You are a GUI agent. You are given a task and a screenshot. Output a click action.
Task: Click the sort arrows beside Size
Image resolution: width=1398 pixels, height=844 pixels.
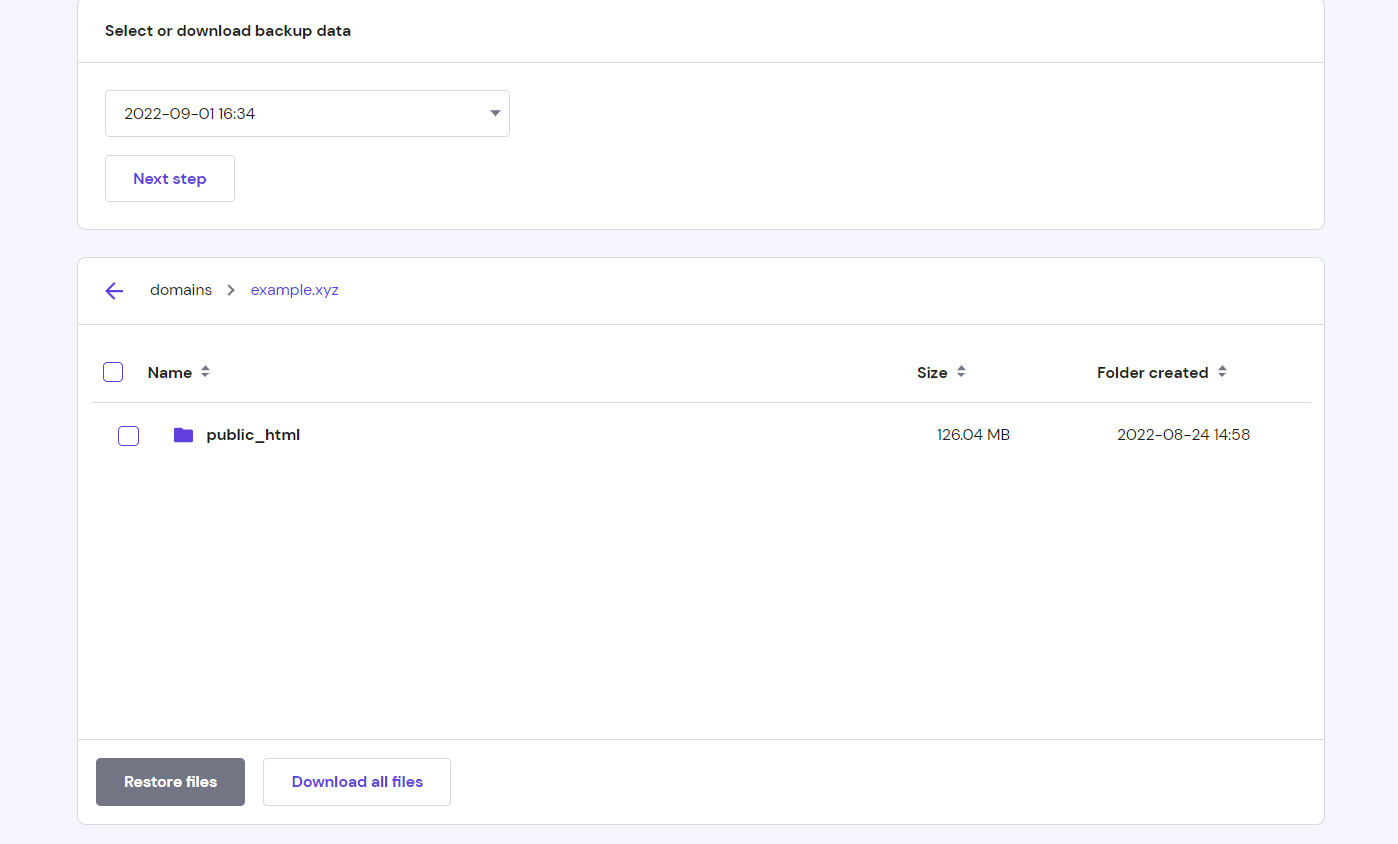coord(961,372)
